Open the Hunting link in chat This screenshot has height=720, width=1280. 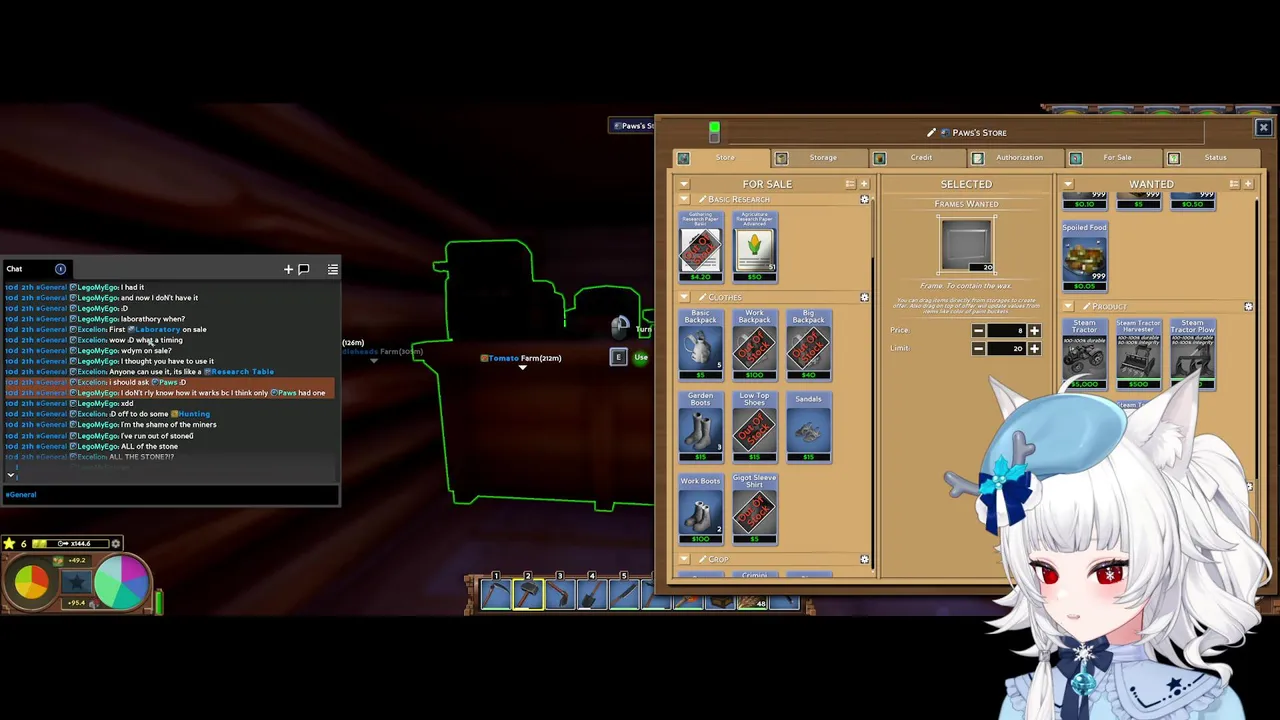coord(190,414)
